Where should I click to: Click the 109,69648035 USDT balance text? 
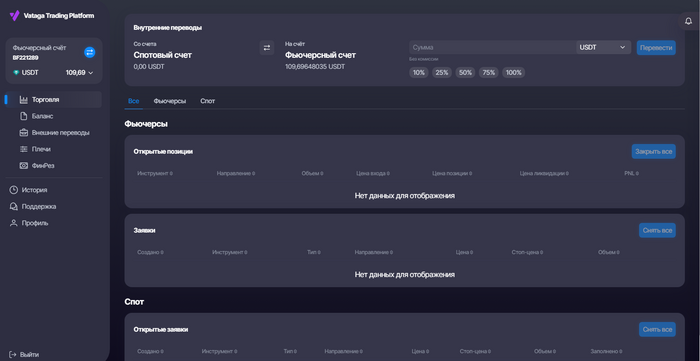[x=315, y=66]
